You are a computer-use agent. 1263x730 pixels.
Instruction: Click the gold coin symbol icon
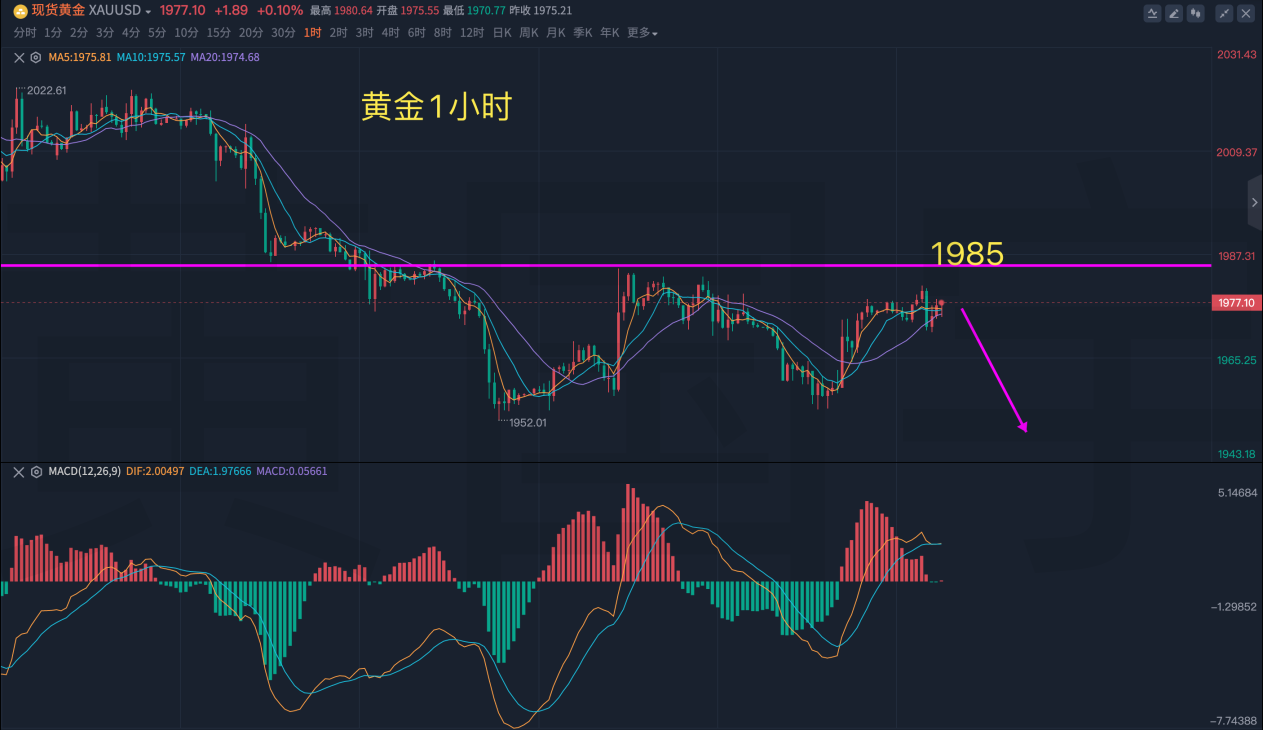click(20, 10)
